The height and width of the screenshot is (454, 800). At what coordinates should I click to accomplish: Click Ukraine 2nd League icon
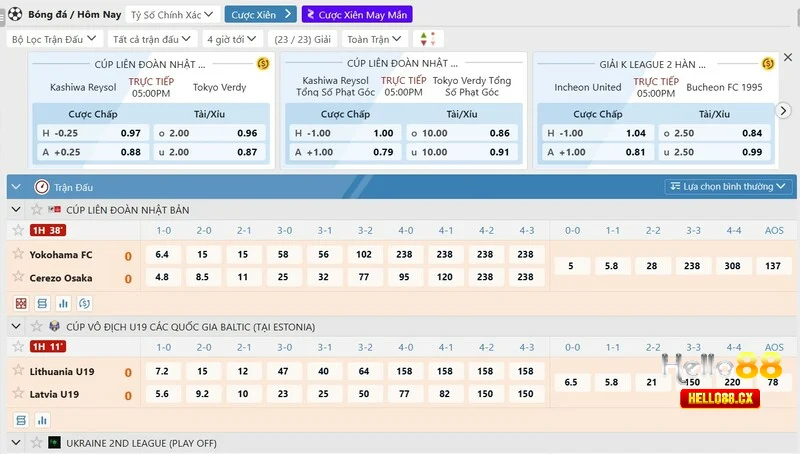pyautogui.click(x=54, y=443)
